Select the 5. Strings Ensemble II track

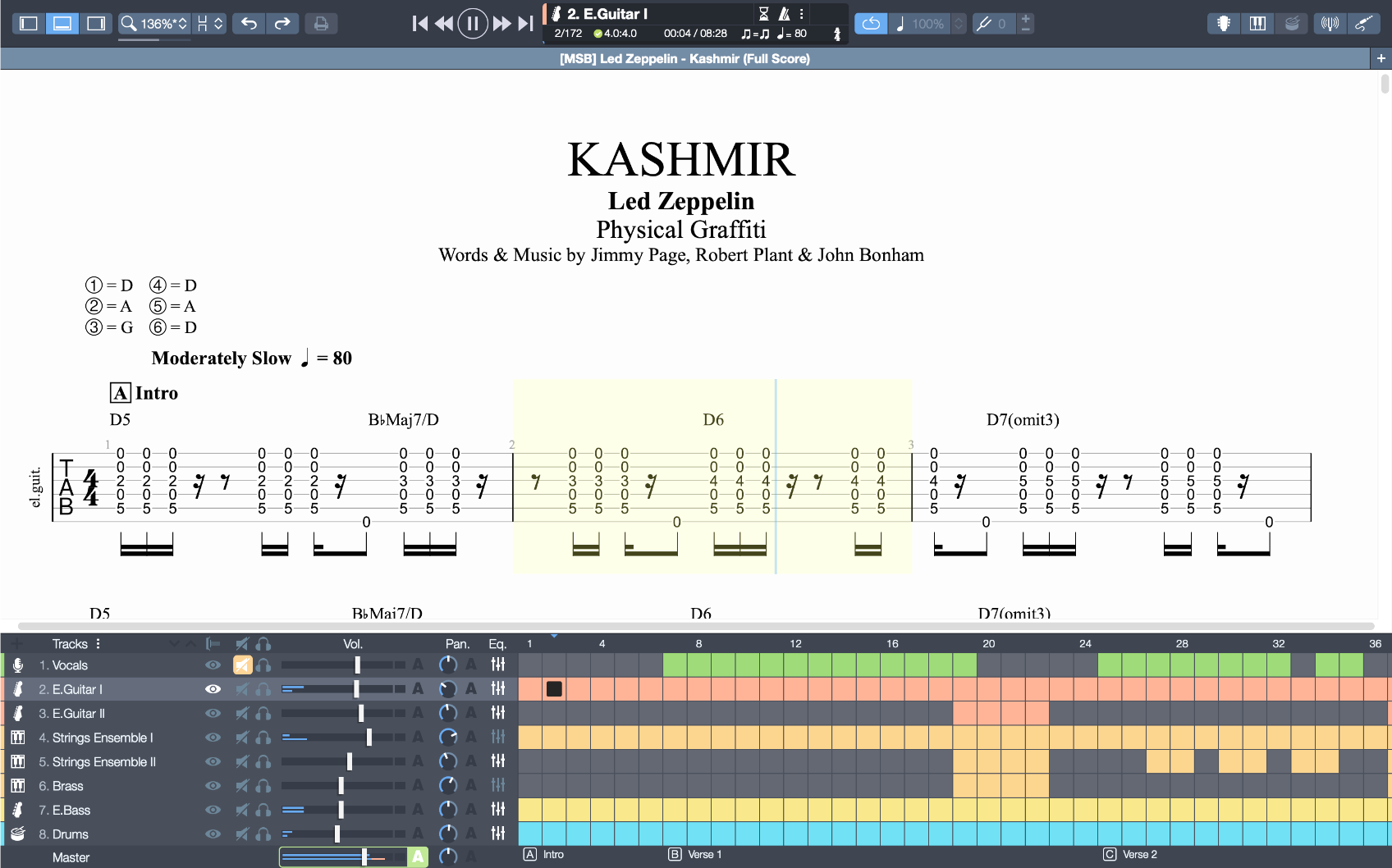click(x=97, y=762)
